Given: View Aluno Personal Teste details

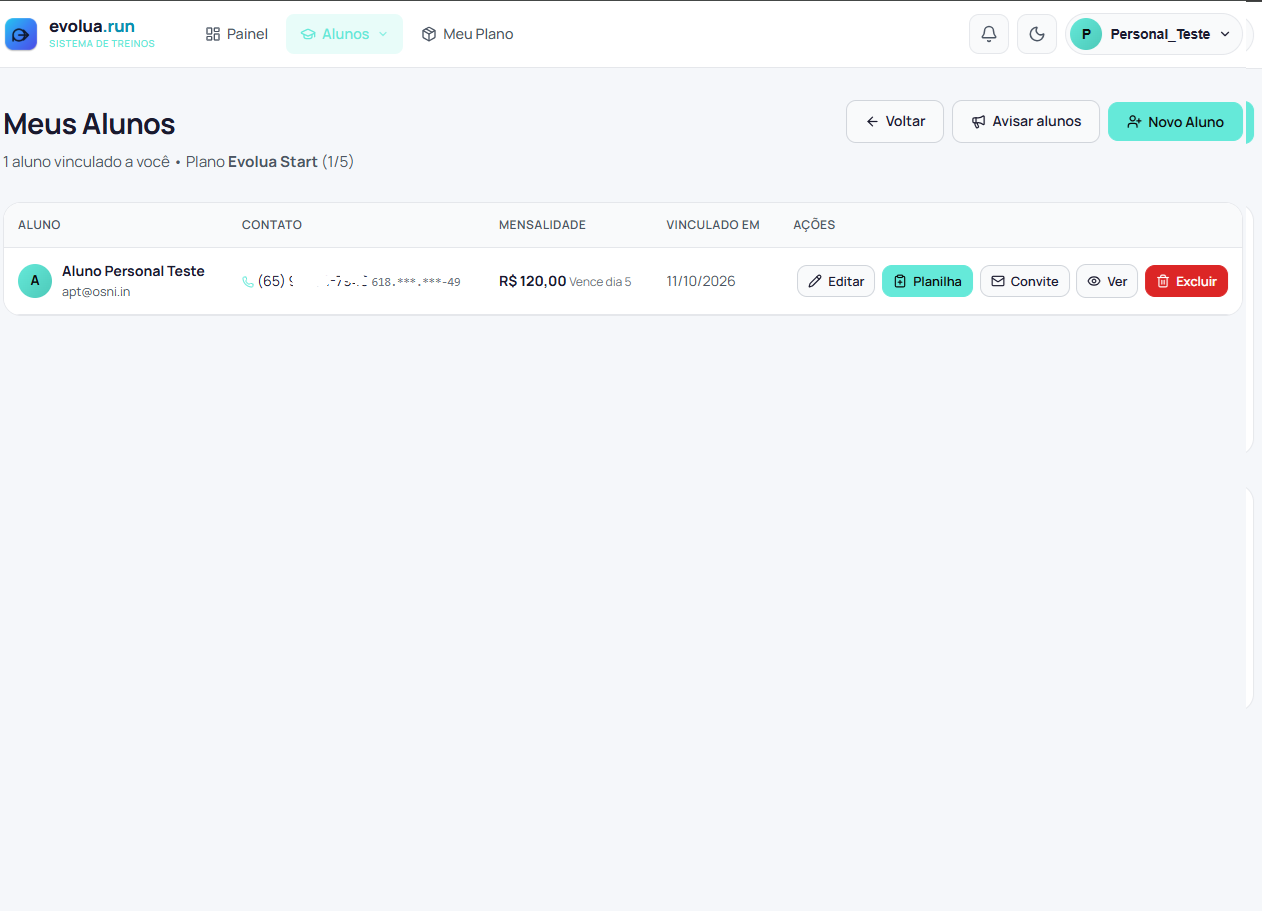Looking at the screenshot, I should 1107,281.
